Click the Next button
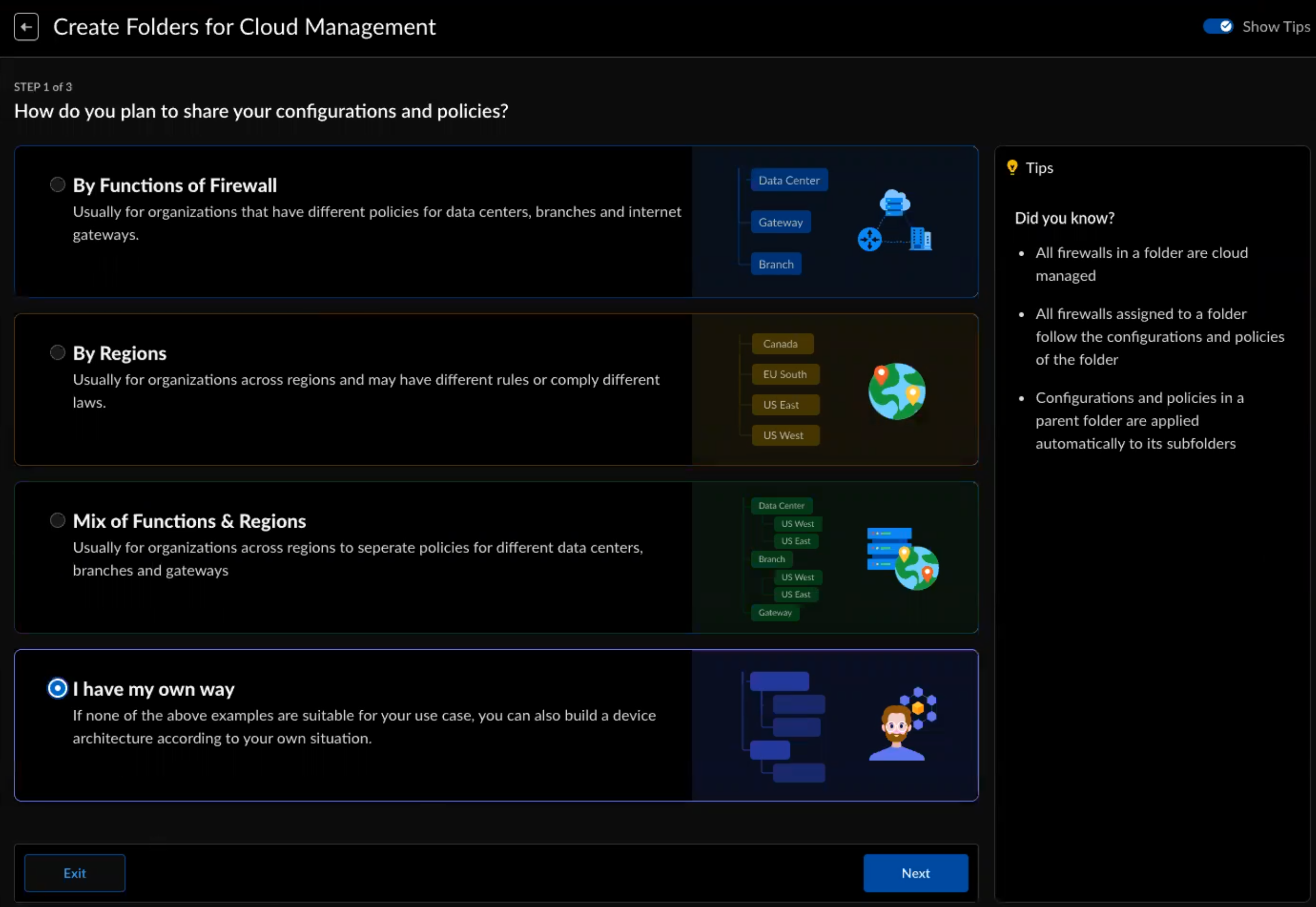Viewport: 1316px width, 907px height. 915,873
